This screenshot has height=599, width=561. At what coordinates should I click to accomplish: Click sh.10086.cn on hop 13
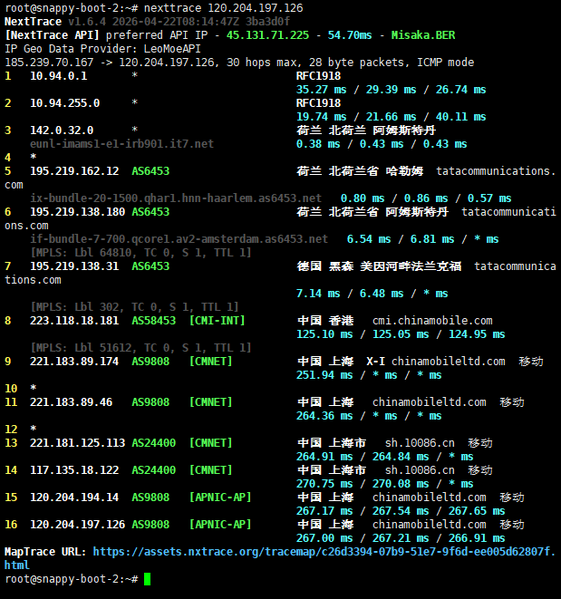coord(420,443)
